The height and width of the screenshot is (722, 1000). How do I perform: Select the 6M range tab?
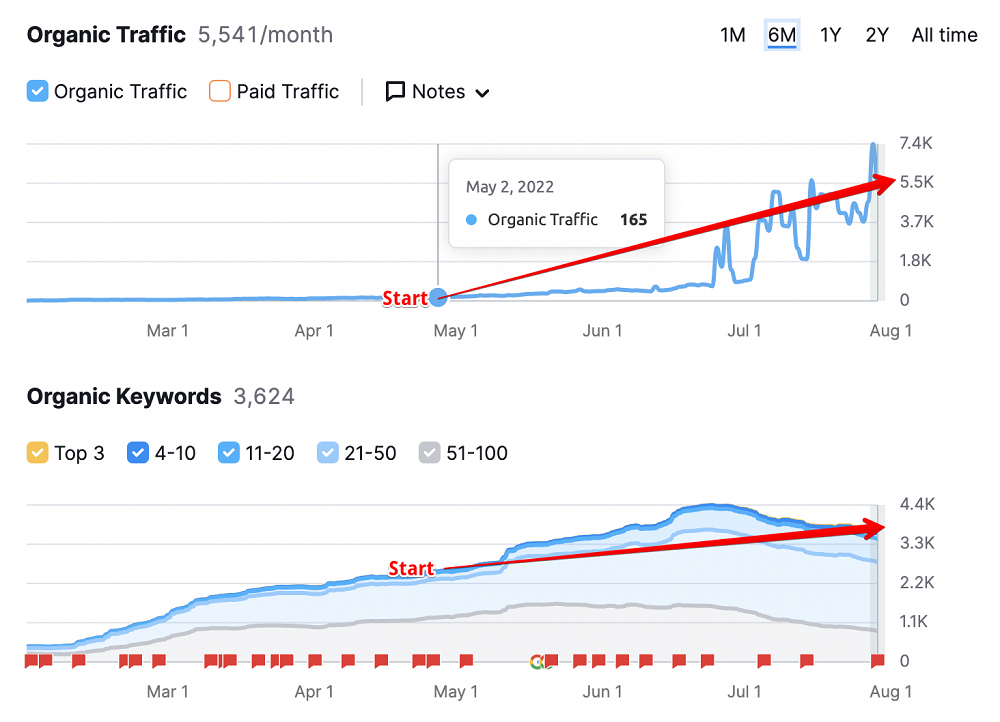(781, 34)
